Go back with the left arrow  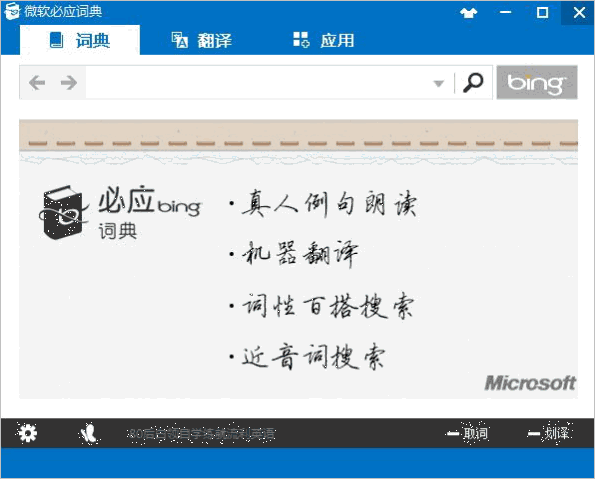pyautogui.click(x=37, y=82)
